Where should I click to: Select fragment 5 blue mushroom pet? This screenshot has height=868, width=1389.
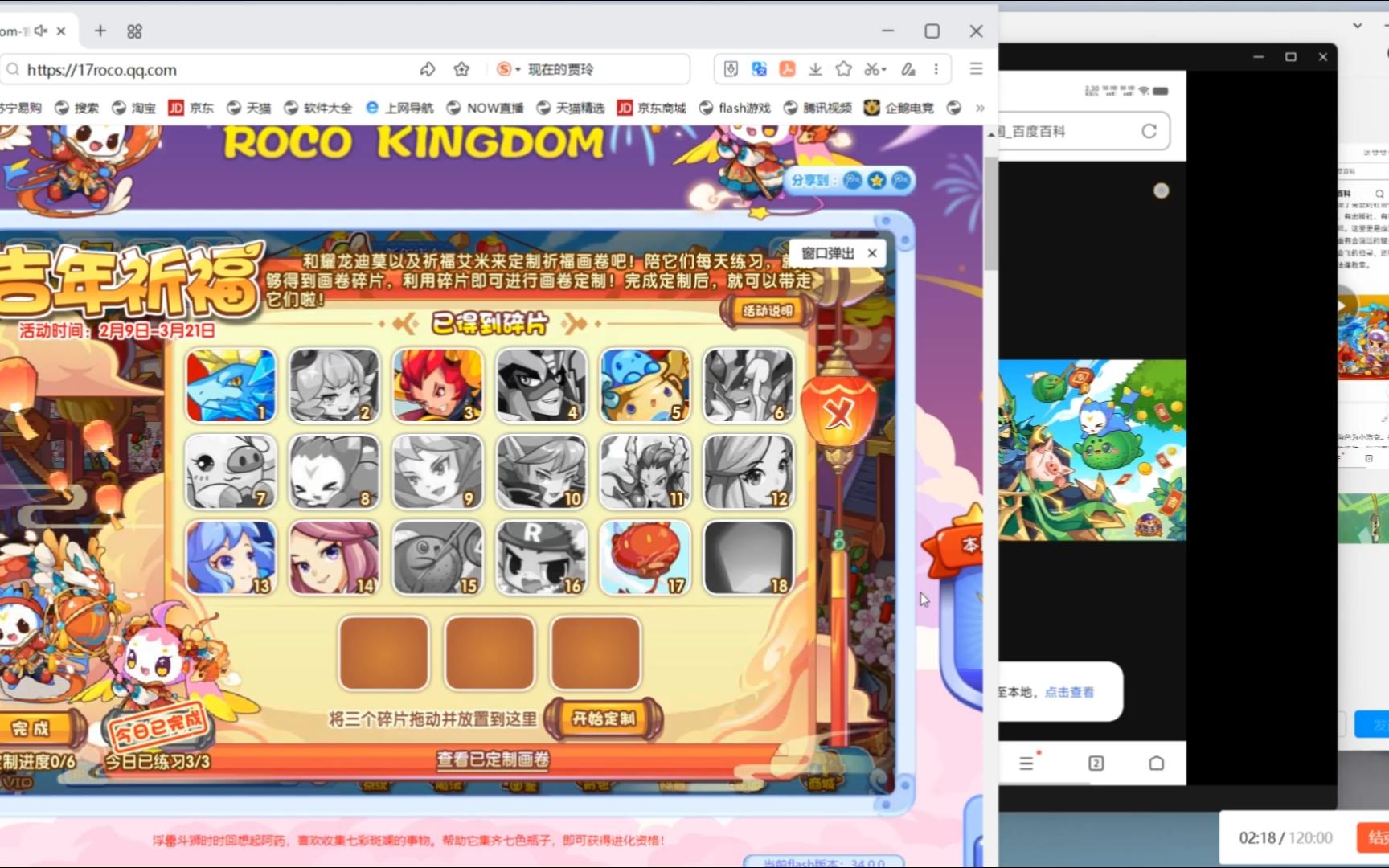click(645, 385)
